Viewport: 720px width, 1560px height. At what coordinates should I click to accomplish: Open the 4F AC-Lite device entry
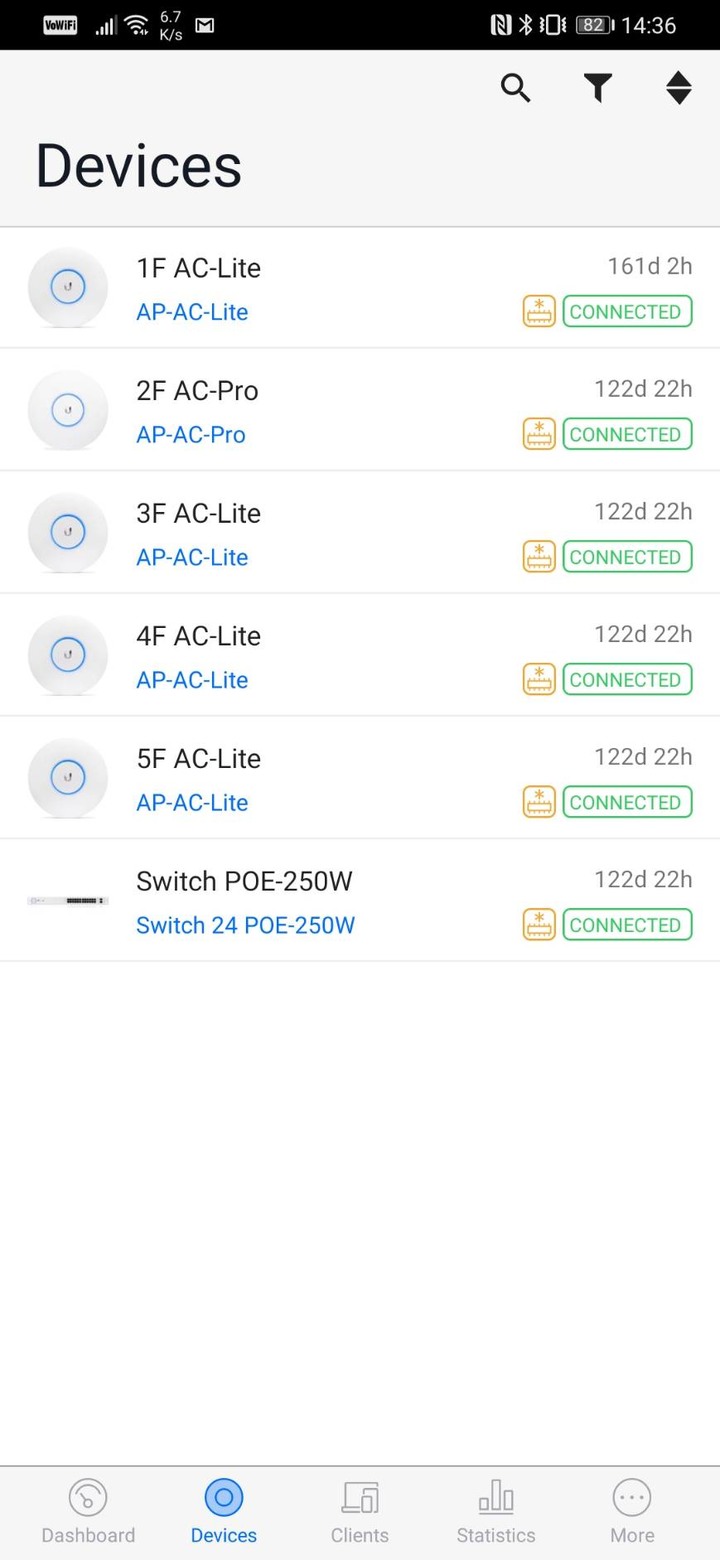pyautogui.click(x=360, y=655)
